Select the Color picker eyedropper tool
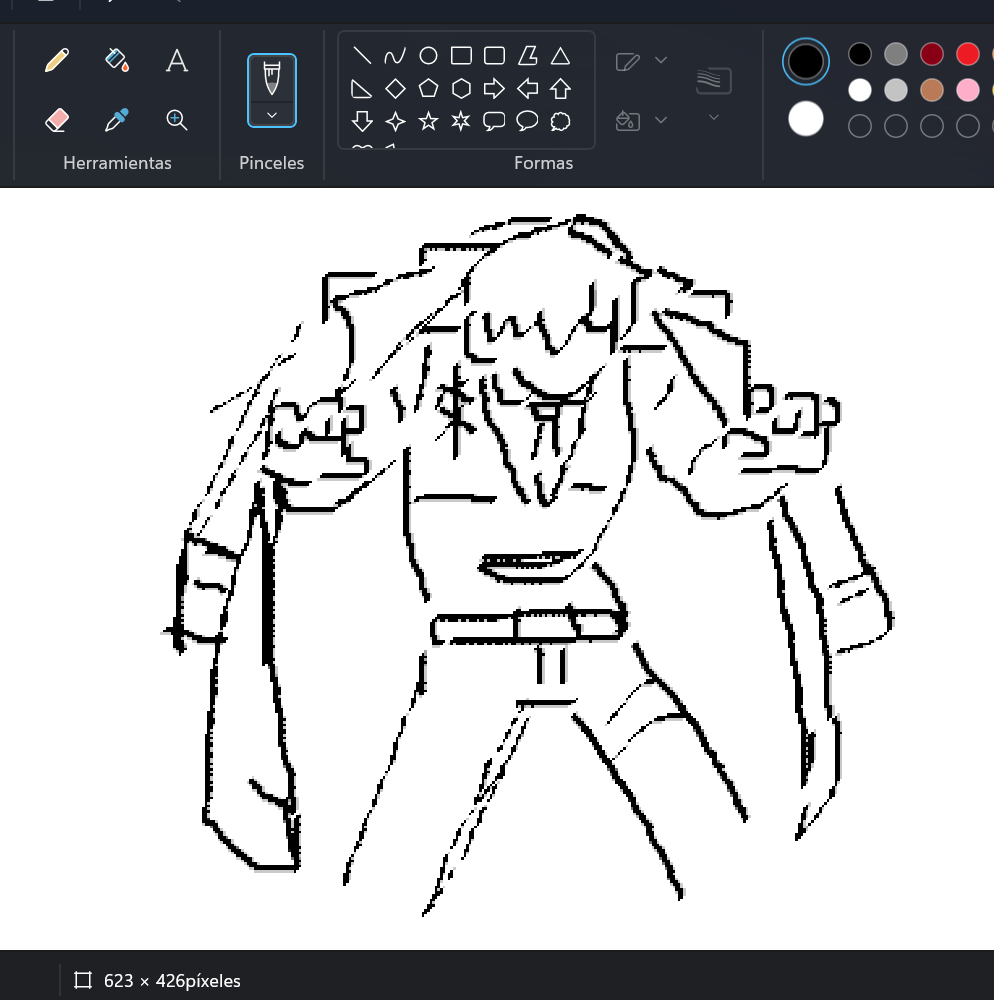Screen dimensions: 994x1000 [x=117, y=119]
